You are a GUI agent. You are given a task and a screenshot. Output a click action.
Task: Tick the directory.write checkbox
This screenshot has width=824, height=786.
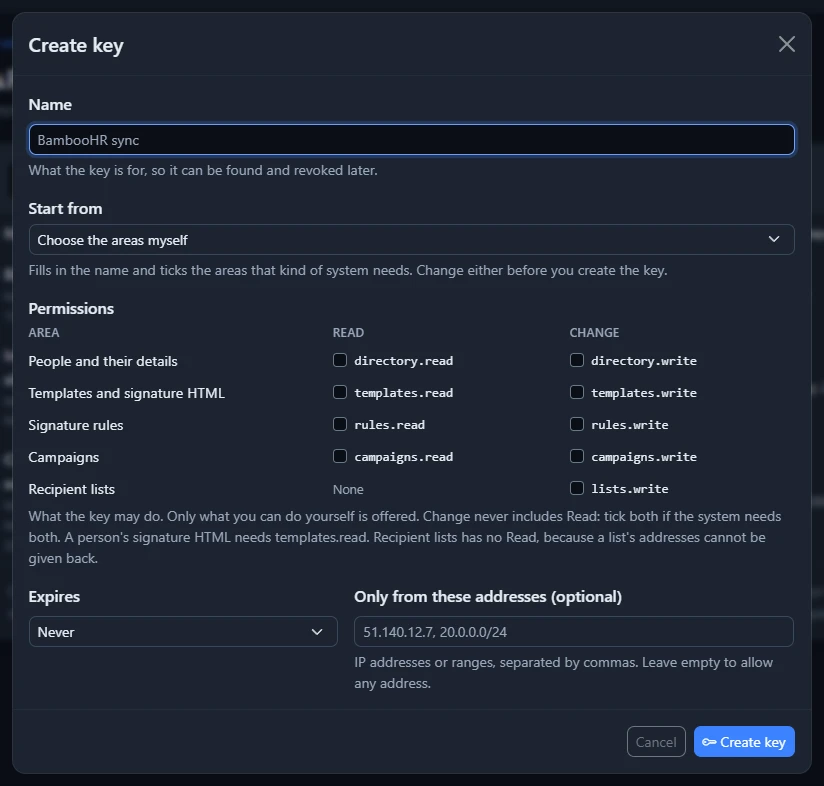pos(577,360)
